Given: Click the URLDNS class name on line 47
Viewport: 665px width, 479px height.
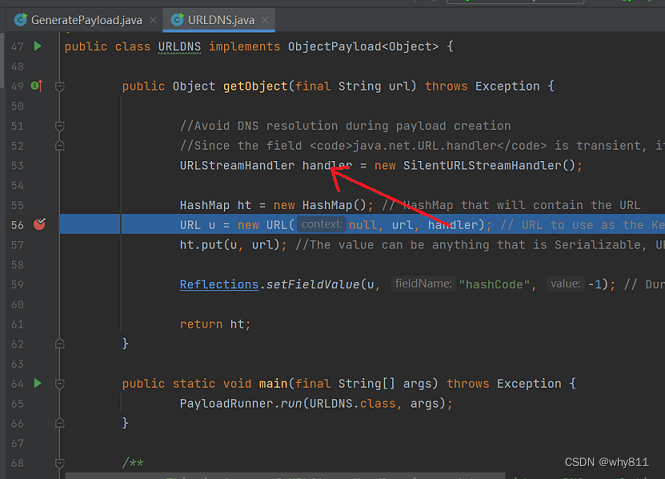Looking at the screenshot, I should click(x=179, y=47).
